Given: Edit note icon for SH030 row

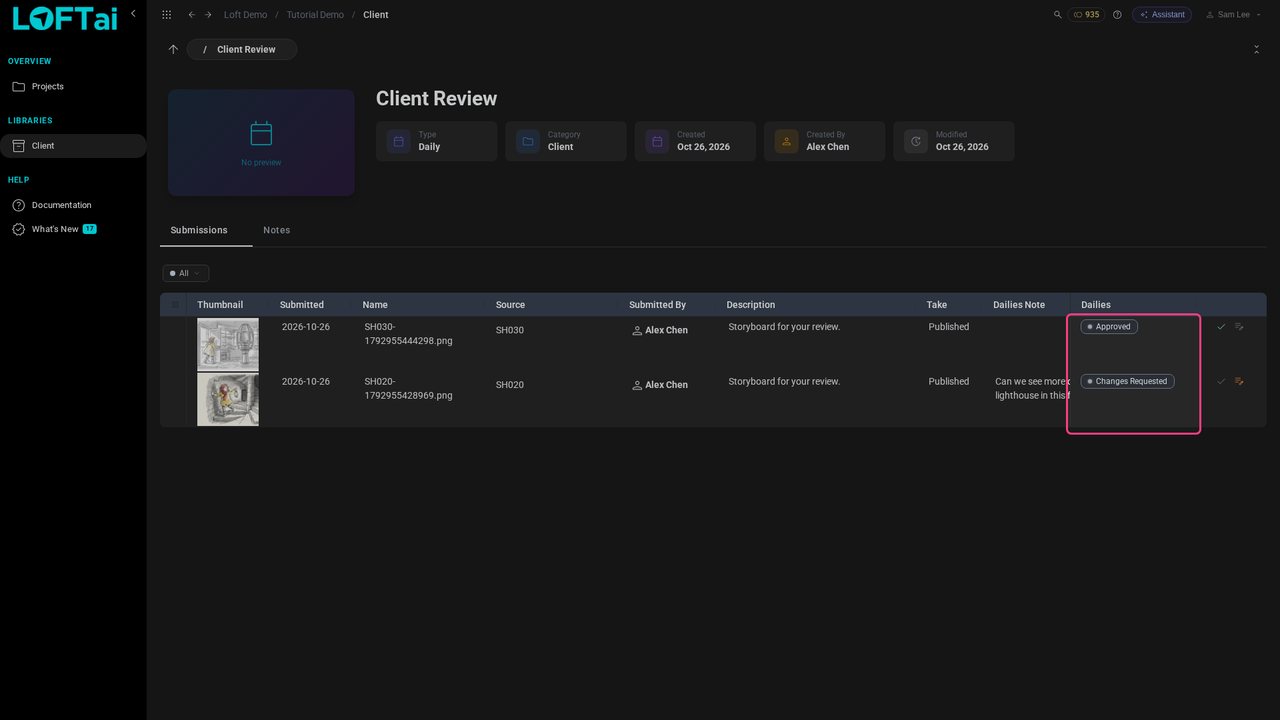Looking at the screenshot, I should (x=1239, y=327).
